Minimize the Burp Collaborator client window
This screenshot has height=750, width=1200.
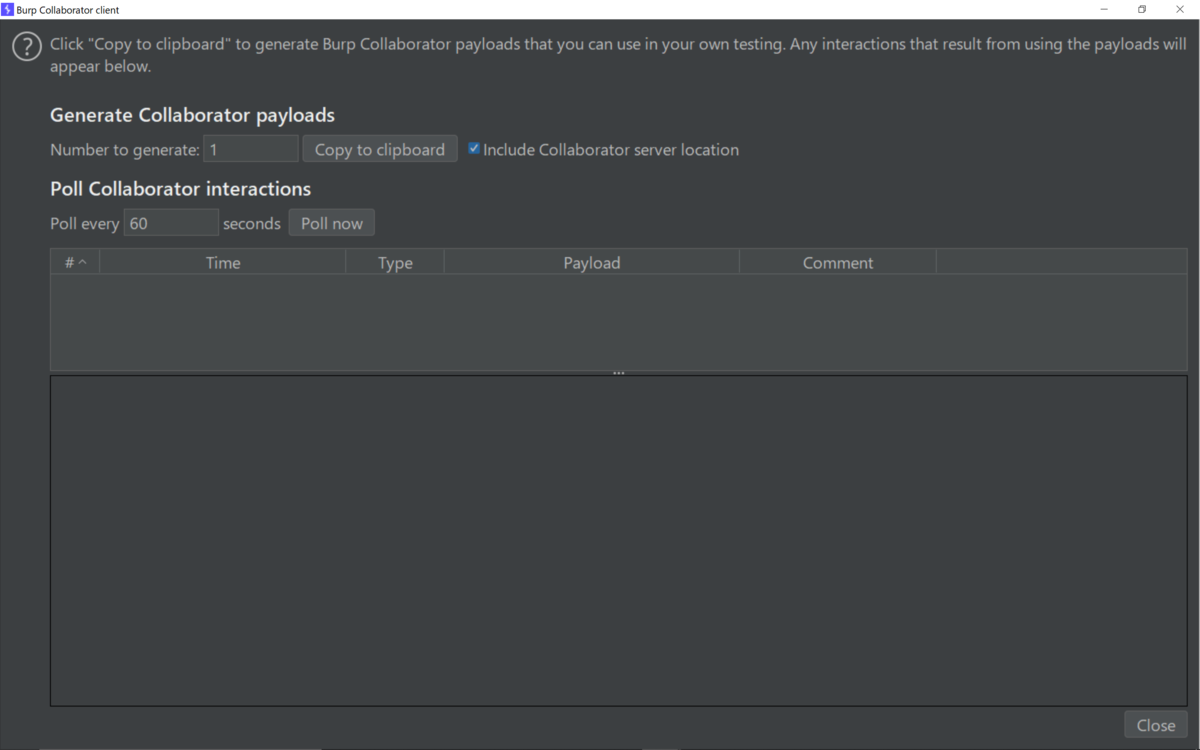pyautogui.click(x=1104, y=9)
